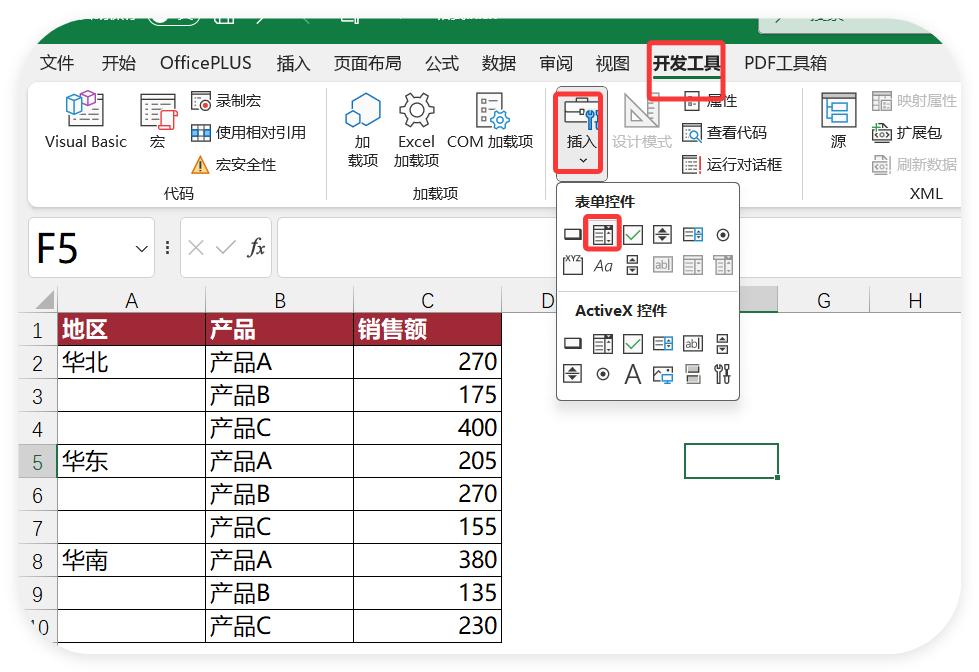
Task: Insert form control Combo Box
Action: pos(603,235)
